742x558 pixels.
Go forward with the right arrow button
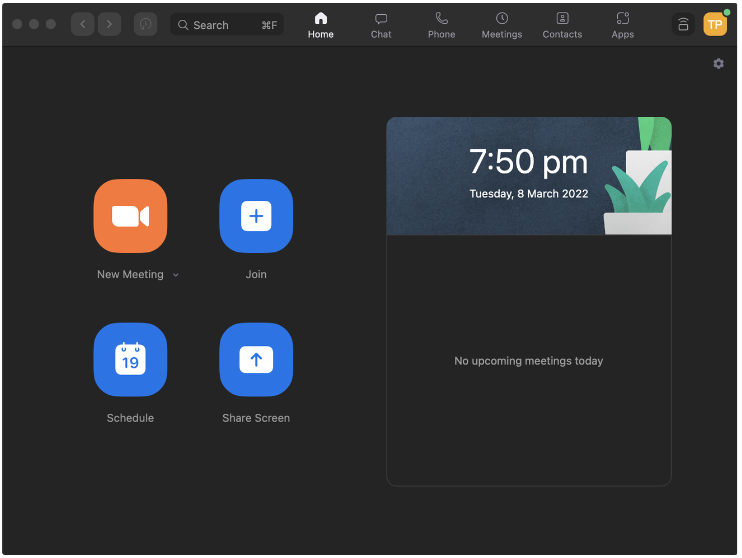(x=109, y=24)
